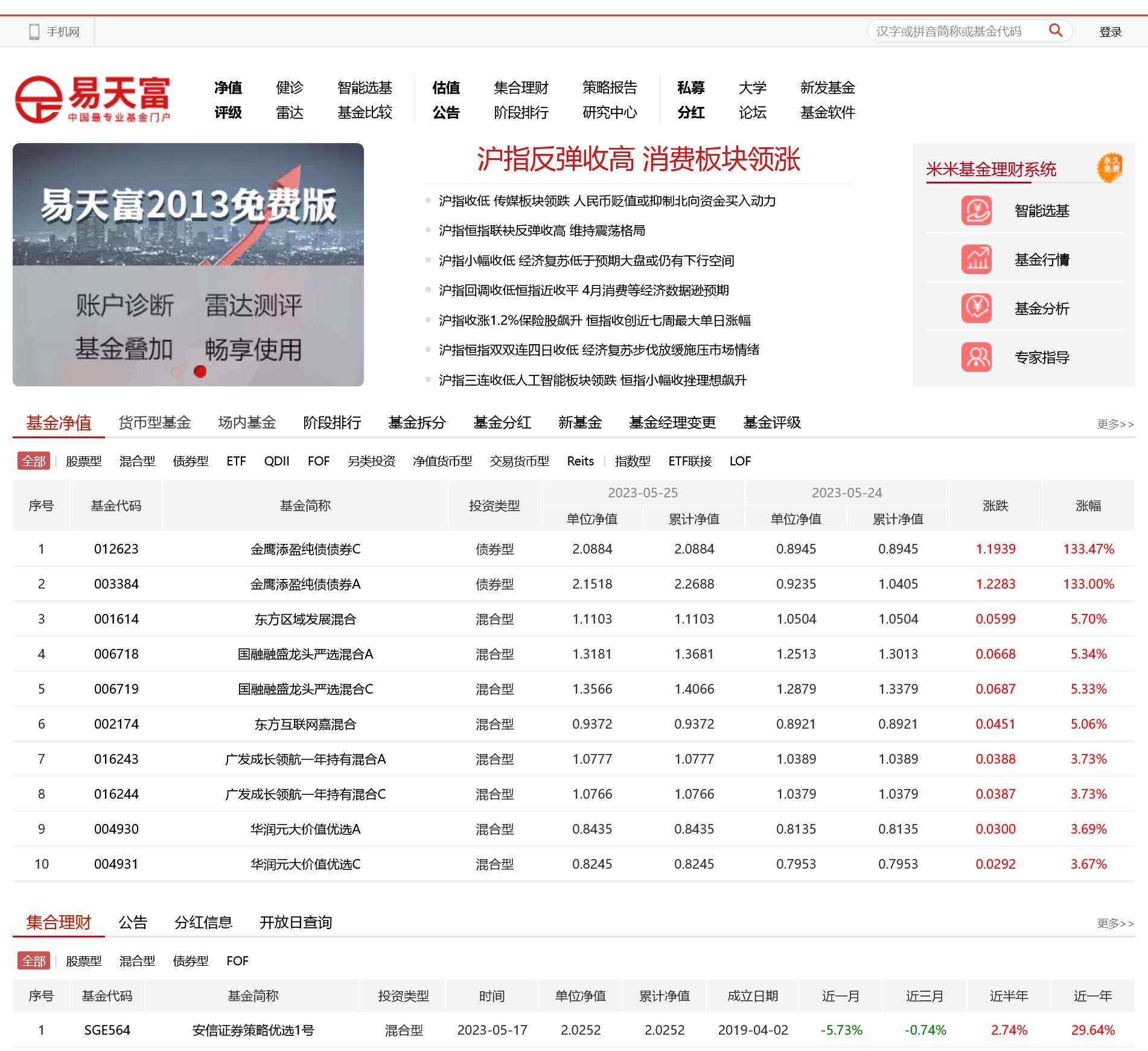
Task: Click the 涨幅 column header
Action: pos(1088,506)
